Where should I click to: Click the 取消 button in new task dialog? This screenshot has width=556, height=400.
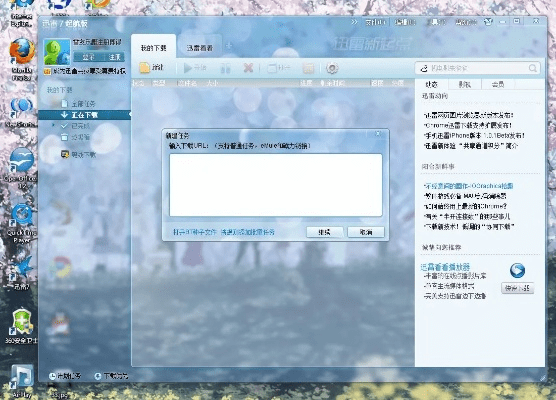click(x=366, y=232)
